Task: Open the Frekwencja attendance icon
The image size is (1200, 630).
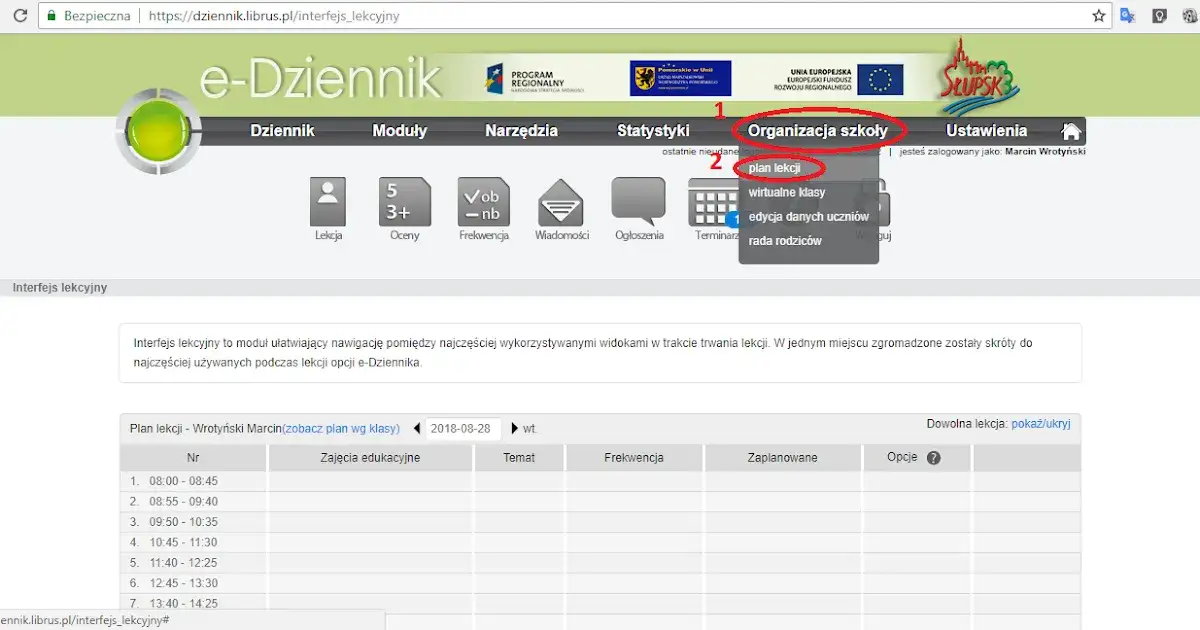Action: point(483,200)
